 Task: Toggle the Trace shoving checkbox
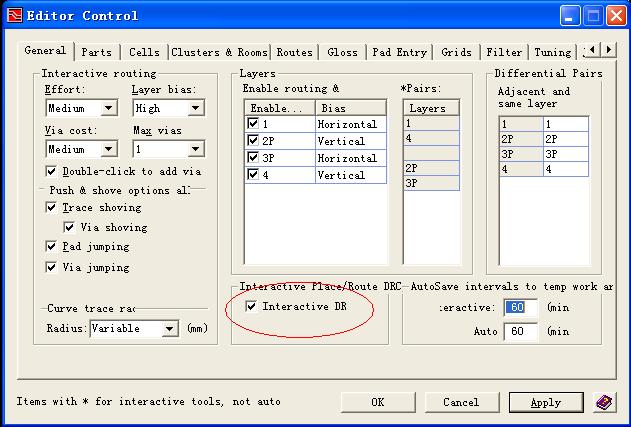(x=51, y=207)
